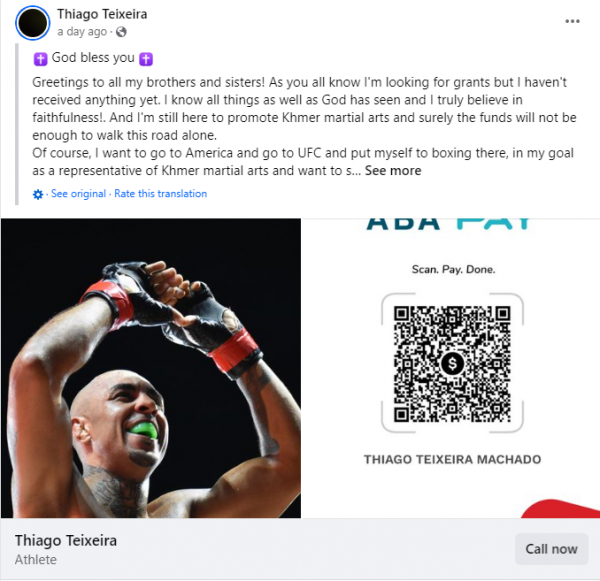Click the Athlete category label
The width and height of the screenshot is (600, 581).
point(36,560)
